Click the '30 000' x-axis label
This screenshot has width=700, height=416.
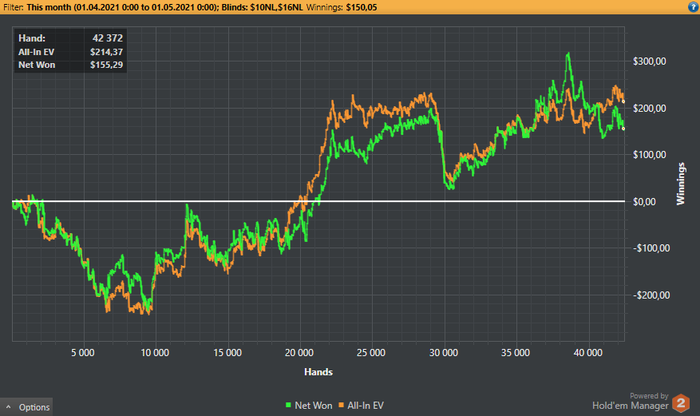444,353
